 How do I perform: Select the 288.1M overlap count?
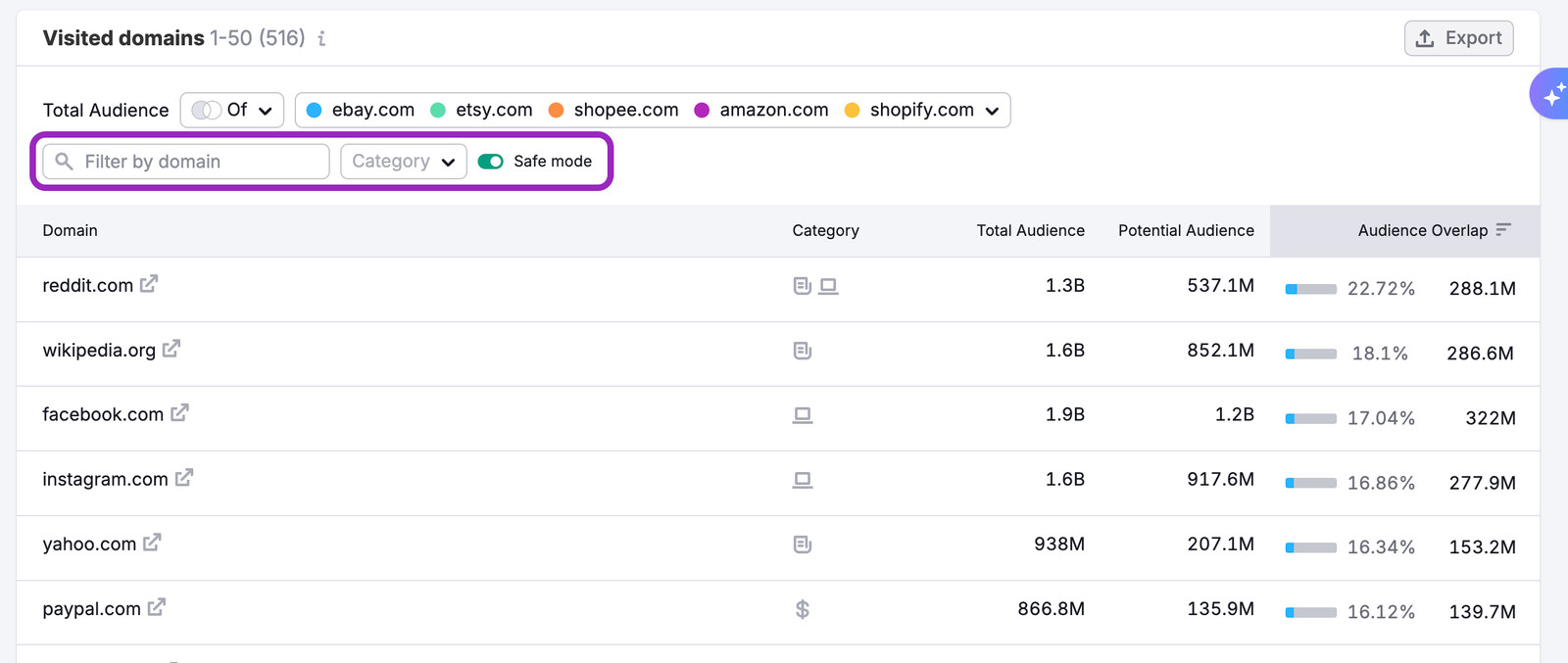click(1482, 289)
